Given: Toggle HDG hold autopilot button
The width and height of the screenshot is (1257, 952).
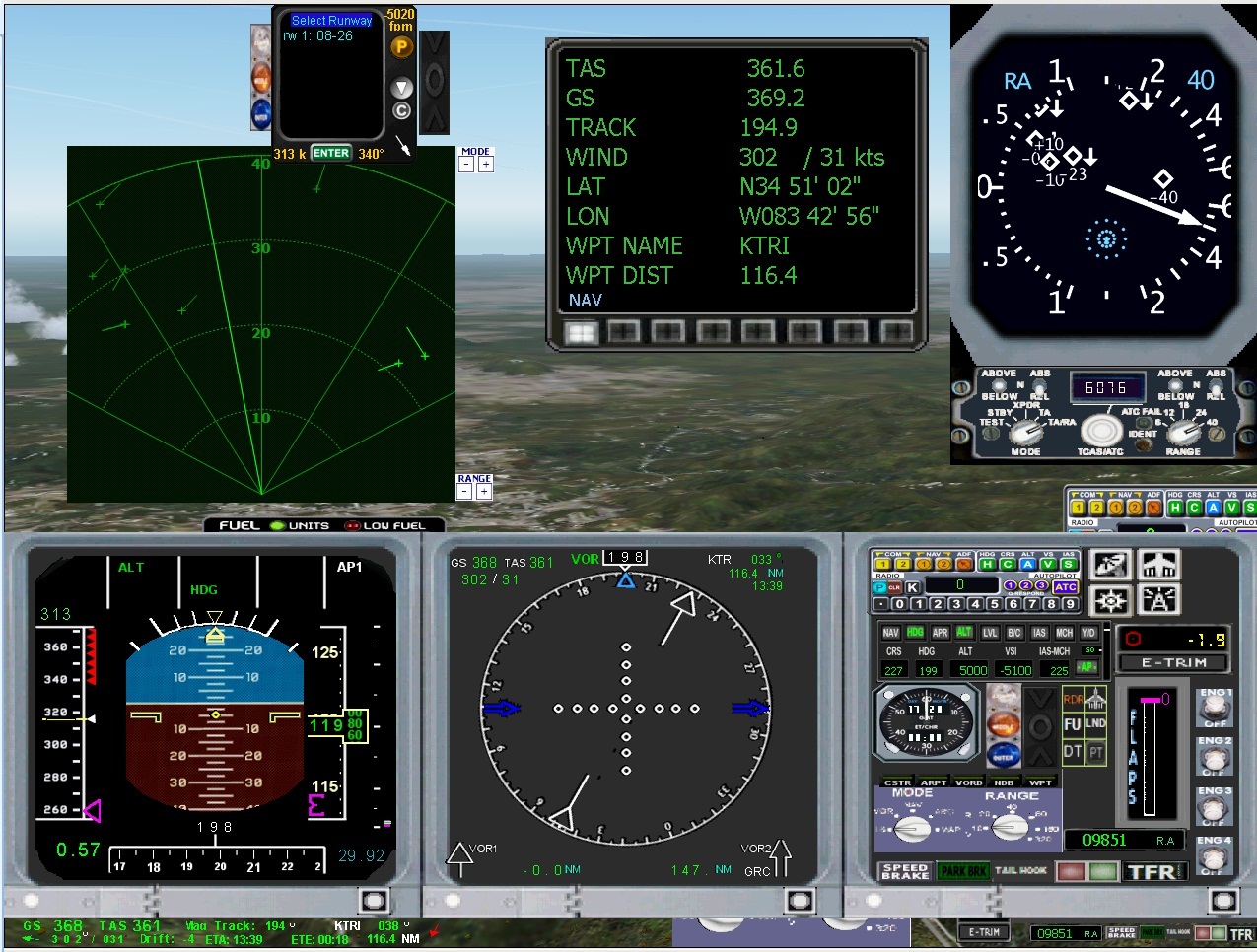Looking at the screenshot, I should click(915, 633).
